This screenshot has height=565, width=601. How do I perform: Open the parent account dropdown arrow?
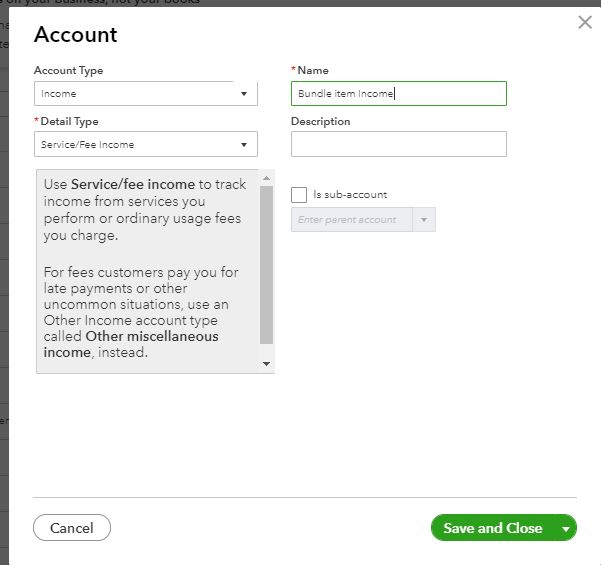pos(424,220)
